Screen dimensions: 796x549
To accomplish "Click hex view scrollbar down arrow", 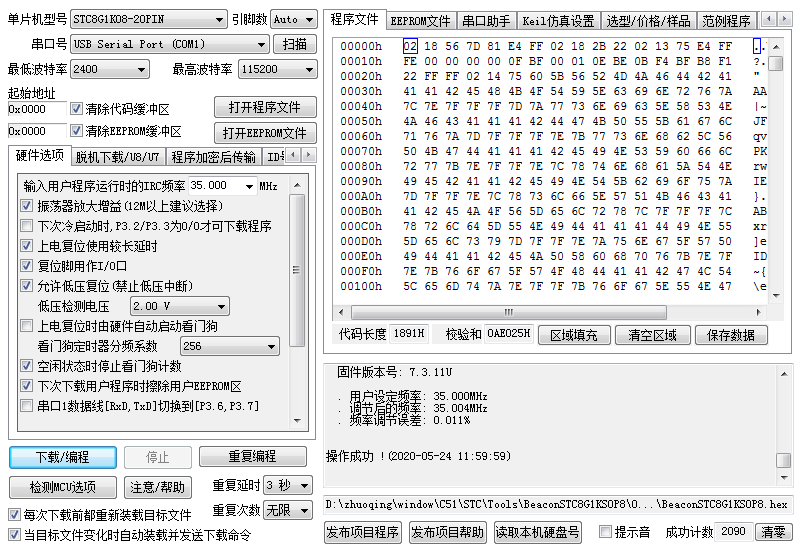I will click(x=776, y=296).
